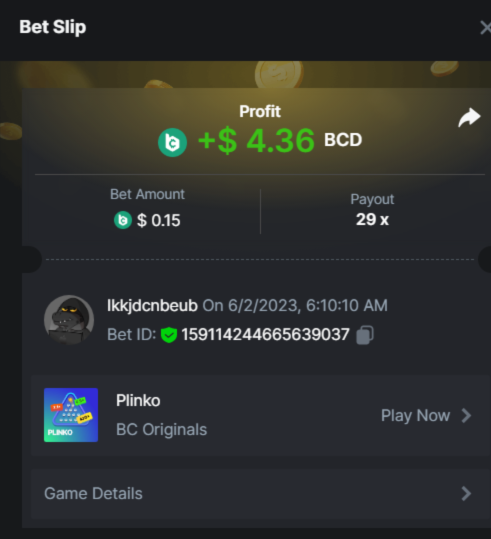Image resolution: width=491 pixels, height=539 pixels.
Task: Click the $ 0.15 bet amount value
Action: [x=159, y=220]
